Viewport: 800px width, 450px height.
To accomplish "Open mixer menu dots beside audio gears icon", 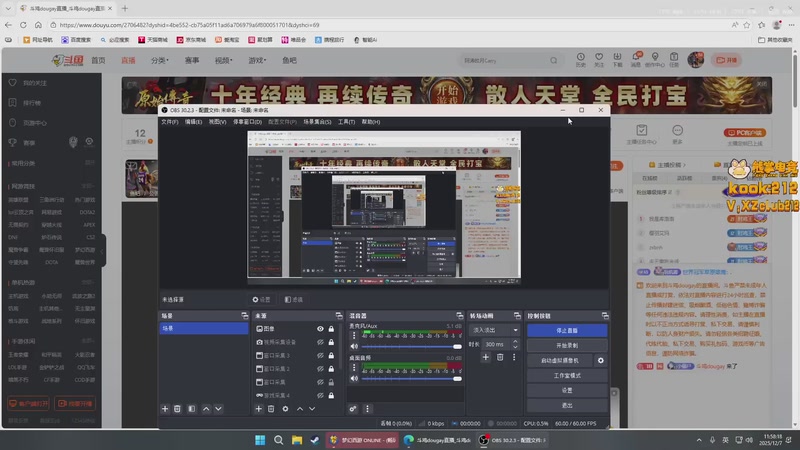I will [367, 409].
